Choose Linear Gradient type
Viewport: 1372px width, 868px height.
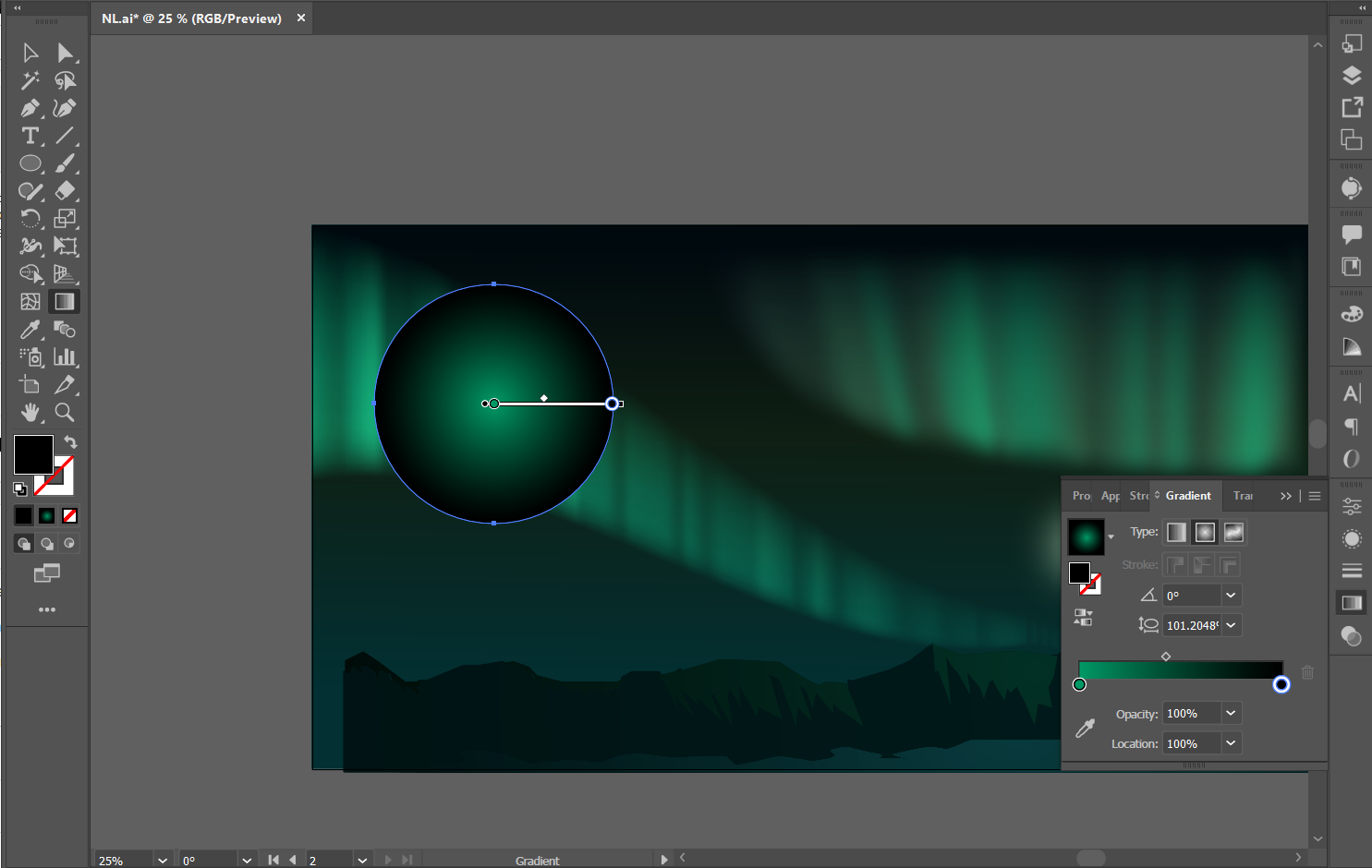coord(1176,532)
